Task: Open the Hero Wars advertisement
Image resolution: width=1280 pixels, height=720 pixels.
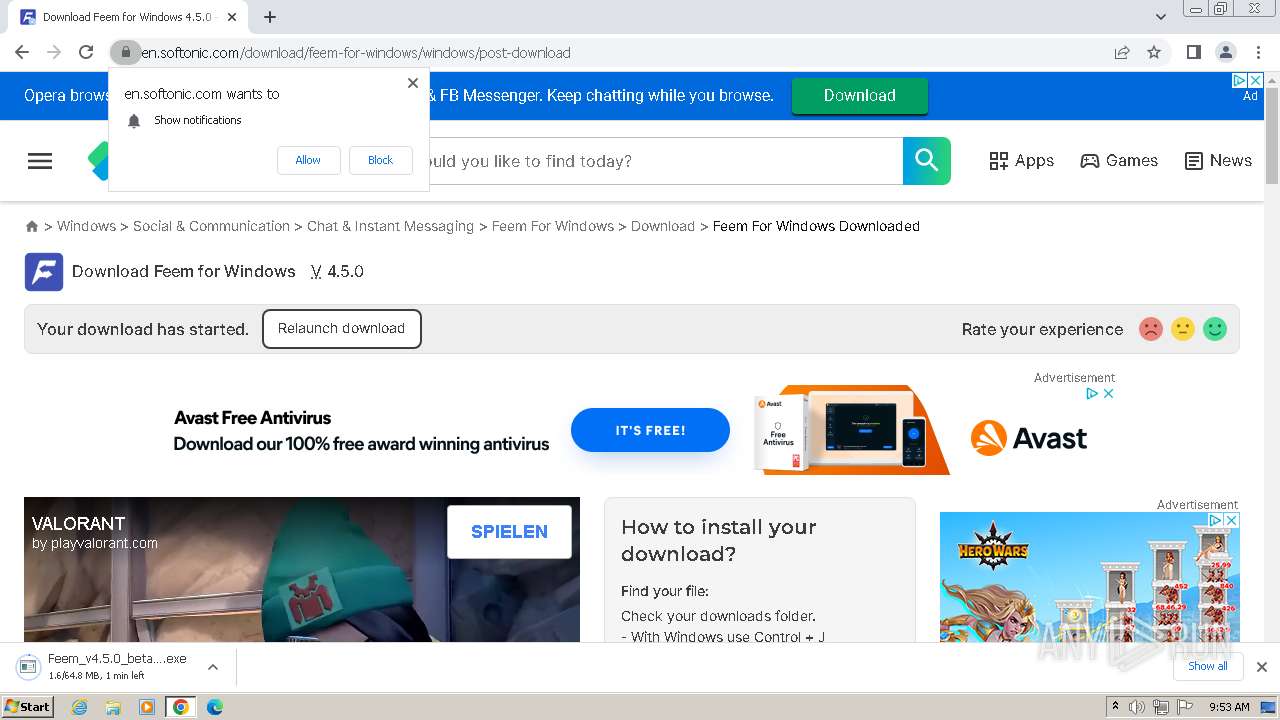Action: (1089, 578)
